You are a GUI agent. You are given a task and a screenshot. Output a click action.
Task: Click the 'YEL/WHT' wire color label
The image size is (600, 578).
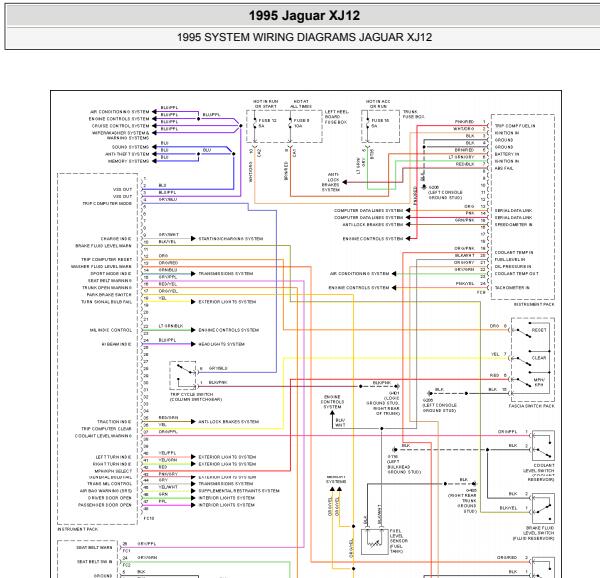[x=168, y=487]
